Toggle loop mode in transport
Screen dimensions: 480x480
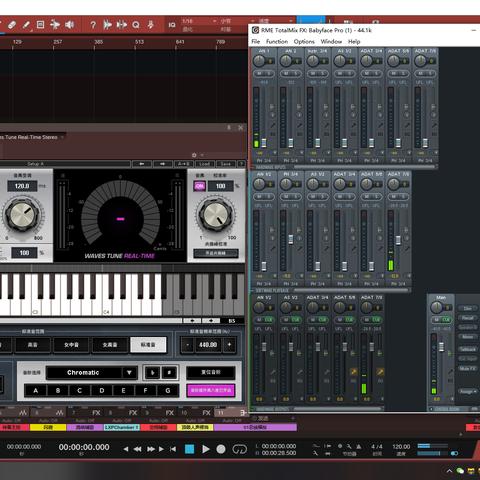coord(239,449)
